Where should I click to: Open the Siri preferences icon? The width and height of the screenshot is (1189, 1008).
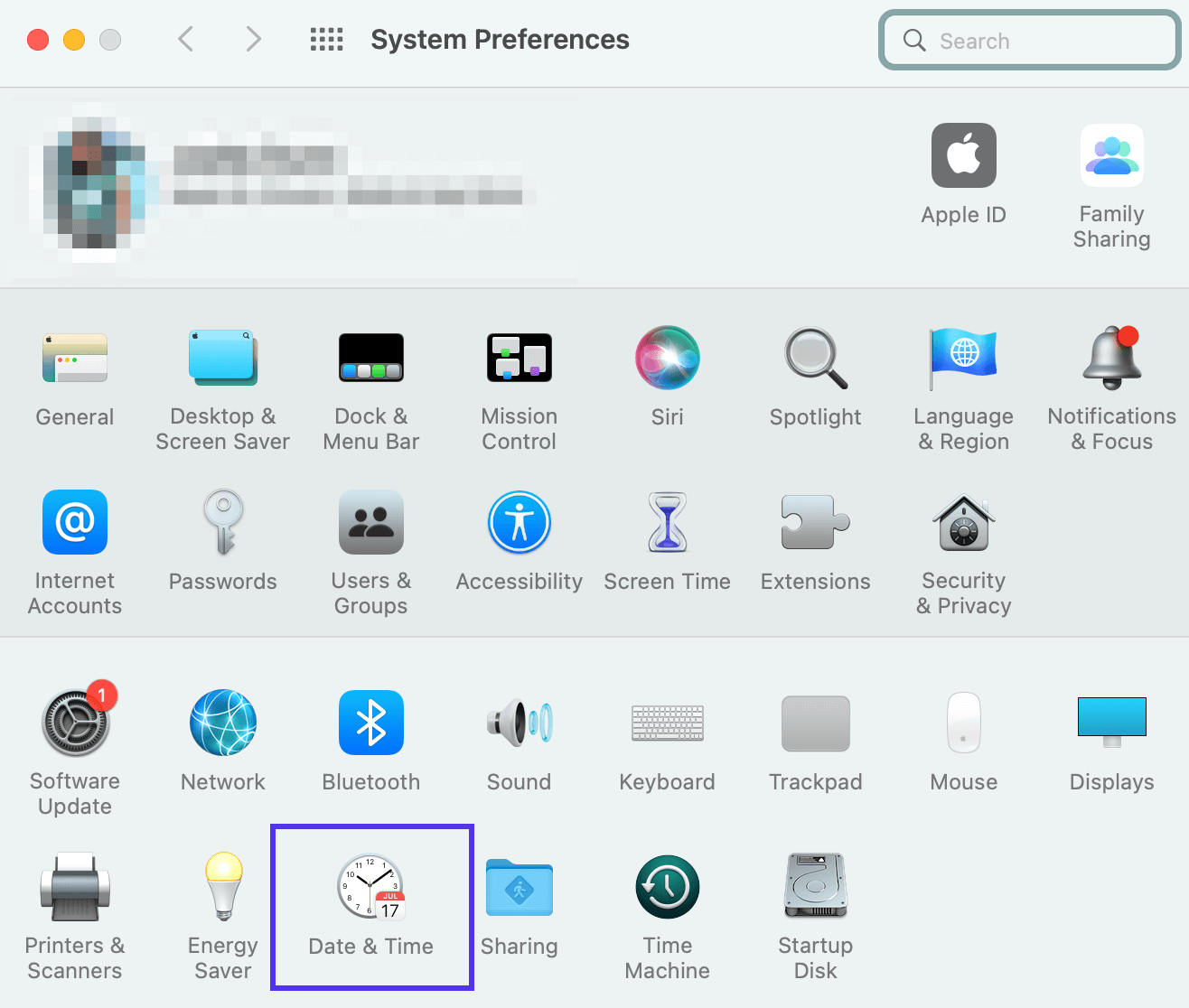pos(667,359)
